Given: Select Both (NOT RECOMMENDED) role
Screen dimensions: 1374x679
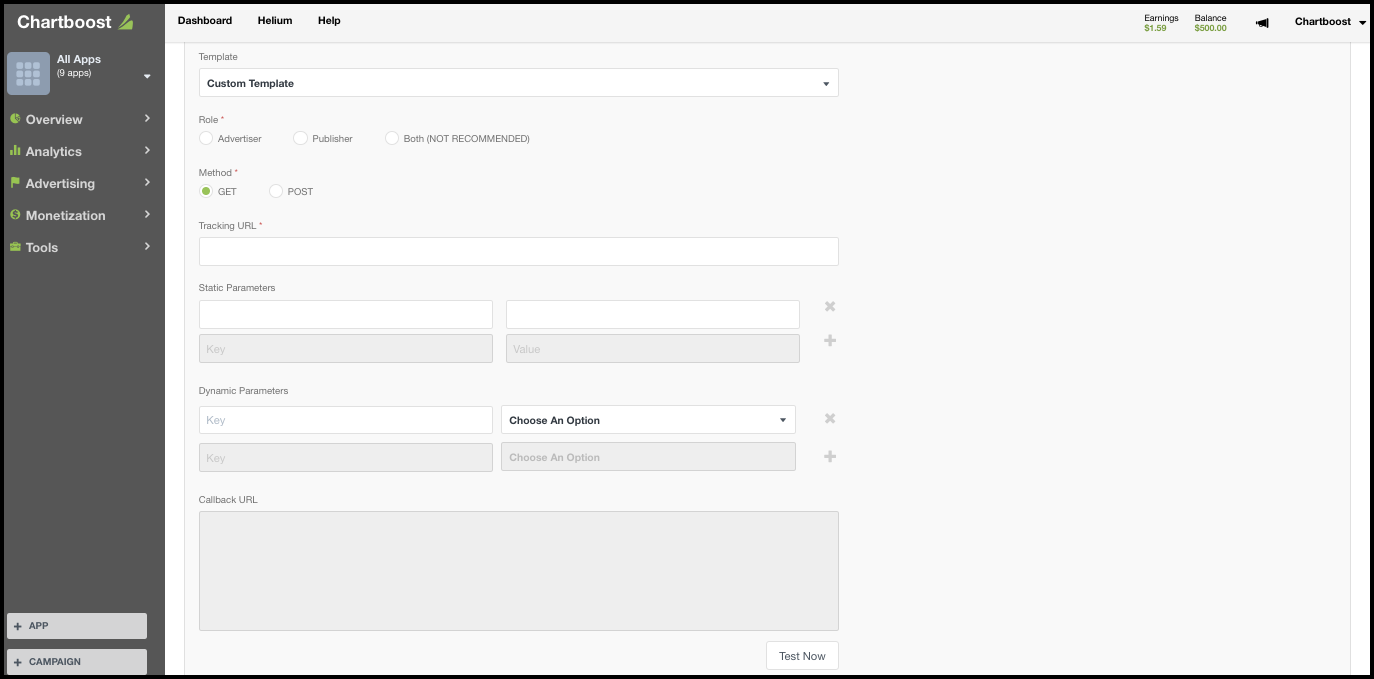Looking at the screenshot, I should point(392,138).
